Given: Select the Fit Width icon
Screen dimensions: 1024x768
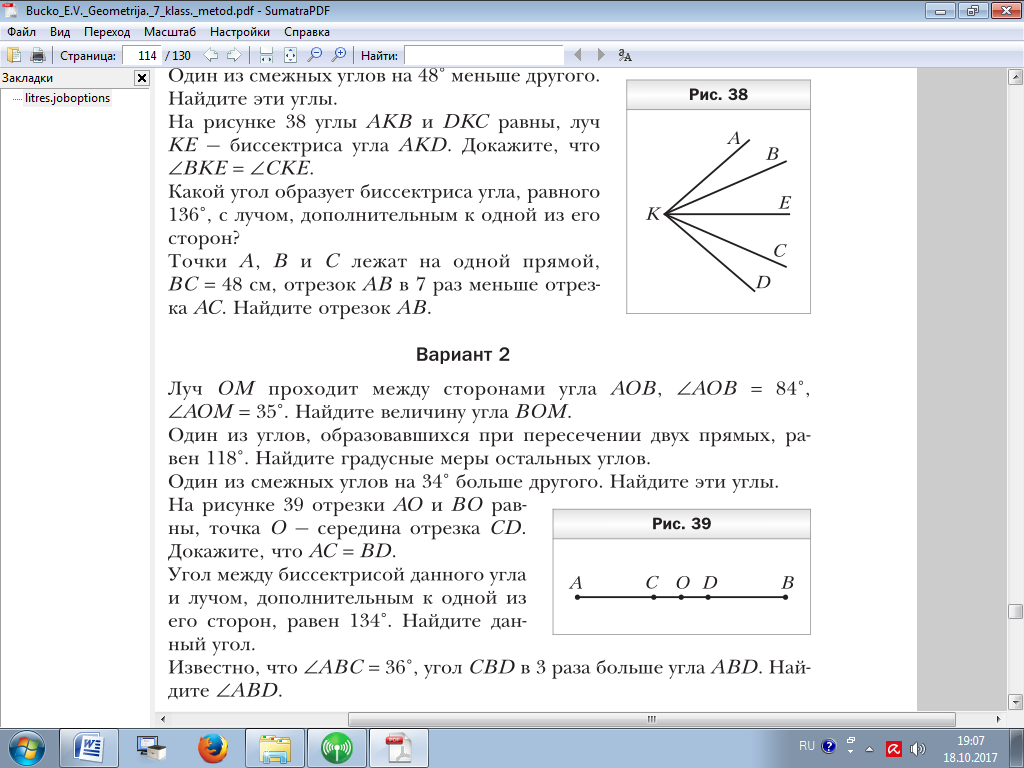Looking at the screenshot, I should click(266, 56).
